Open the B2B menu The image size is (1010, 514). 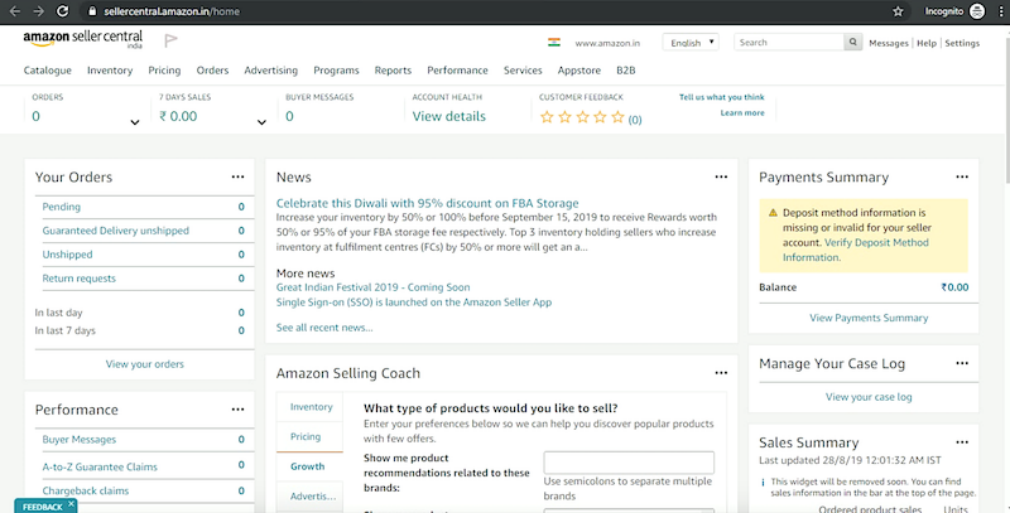click(x=625, y=70)
